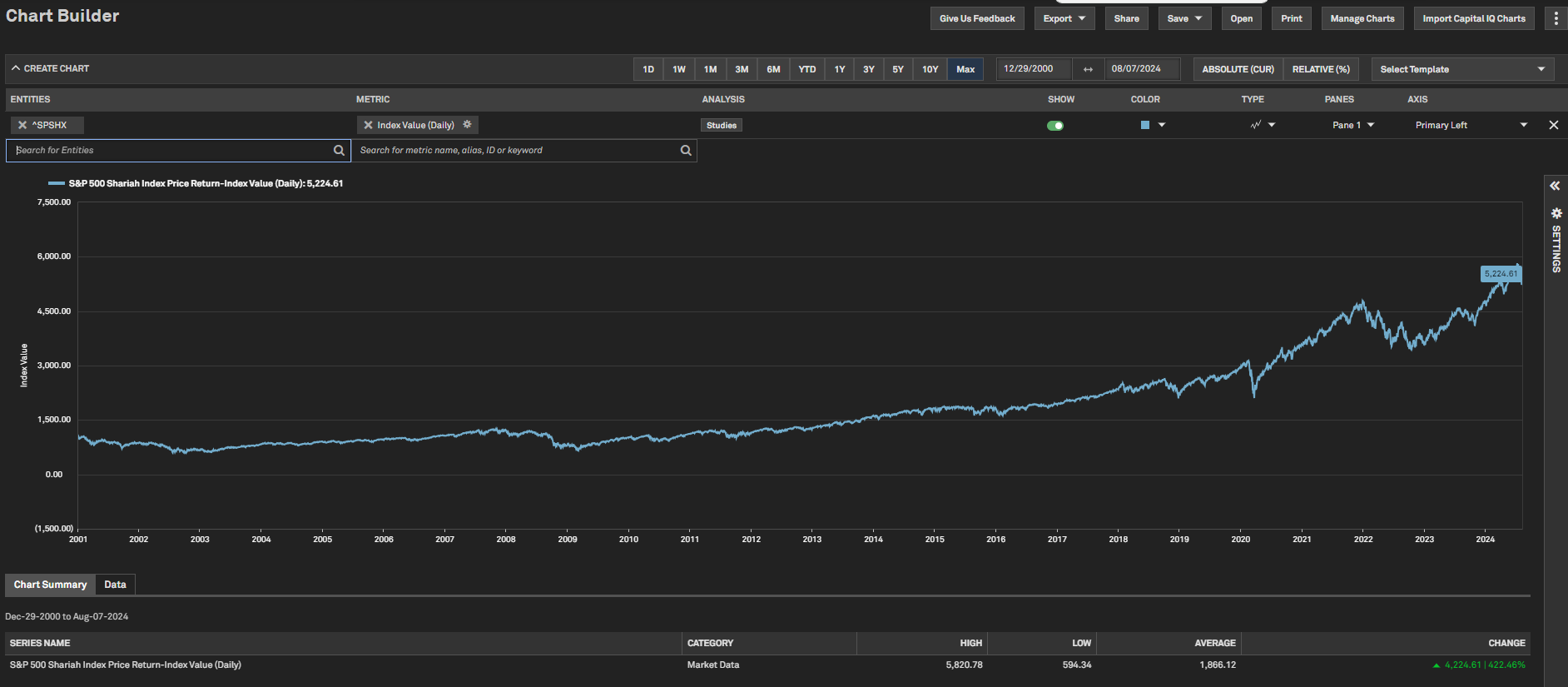The height and width of the screenshot is (687, 1568).
Task: Toggle the series Show switch off
Action: tap(1055, 126)
